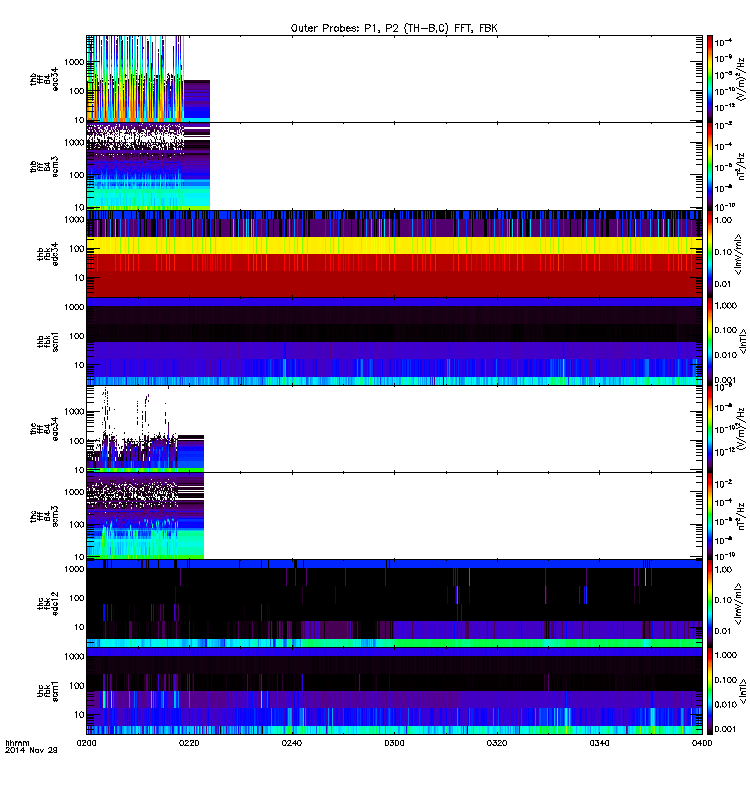Click the yellow band in thb fbk edc34 panel

tap(394, 245)
